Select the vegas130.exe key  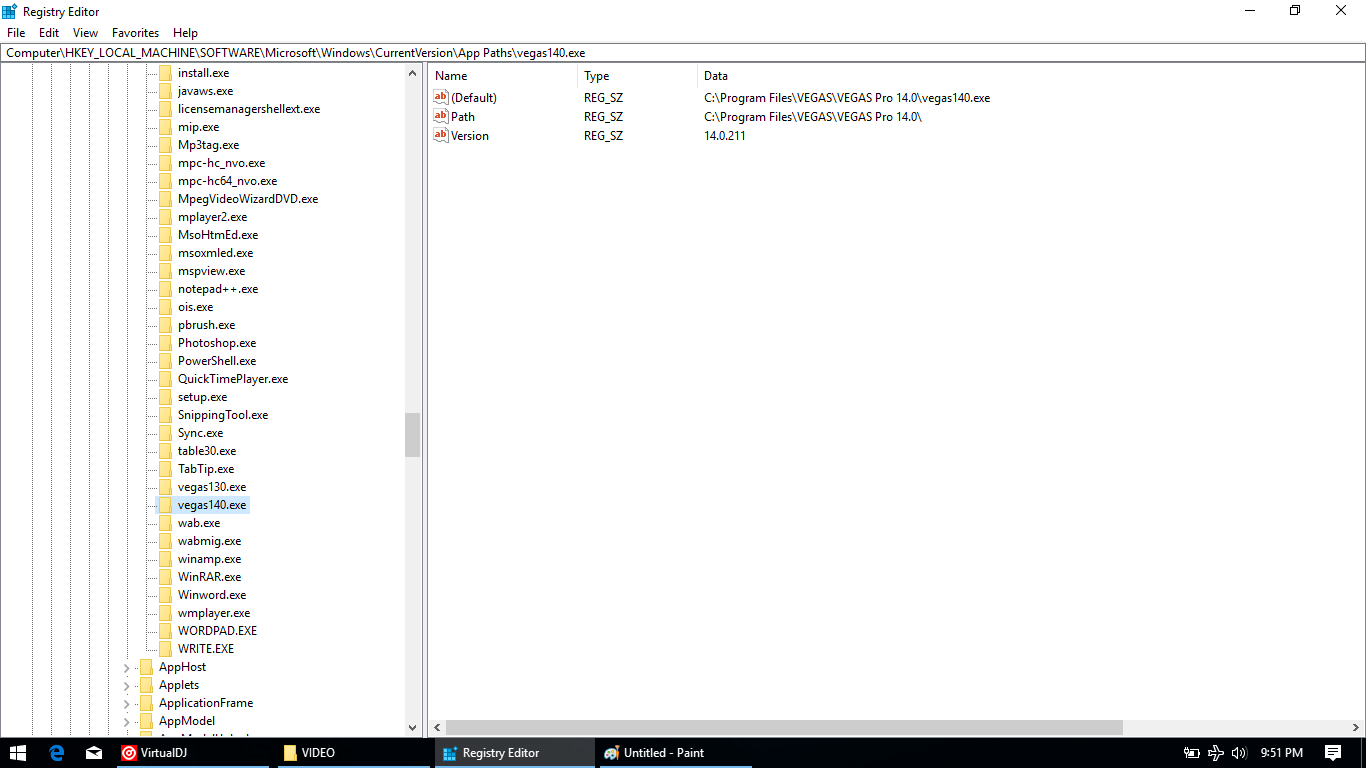click(x=211, y=487)
